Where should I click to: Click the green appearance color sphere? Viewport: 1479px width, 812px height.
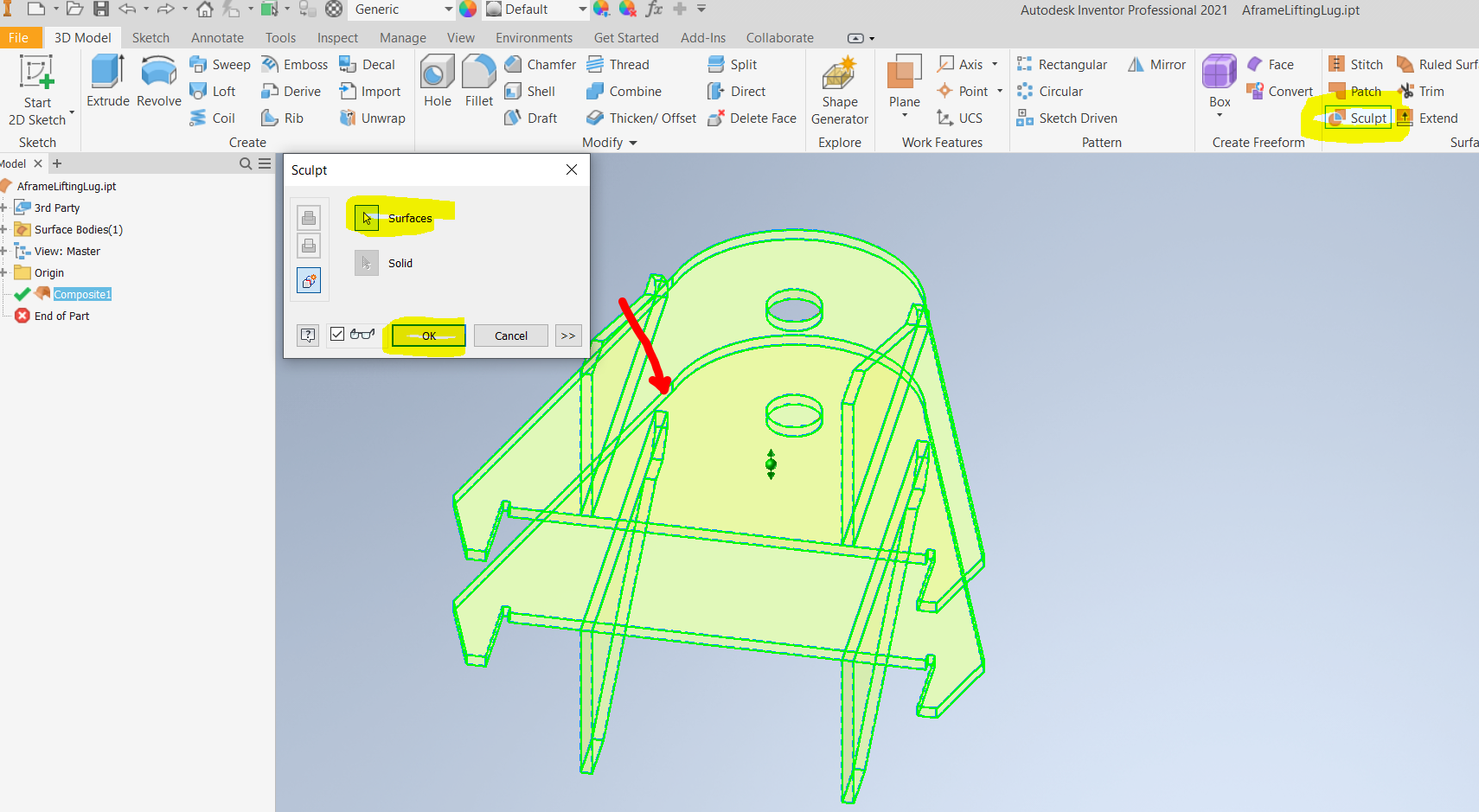468,10
